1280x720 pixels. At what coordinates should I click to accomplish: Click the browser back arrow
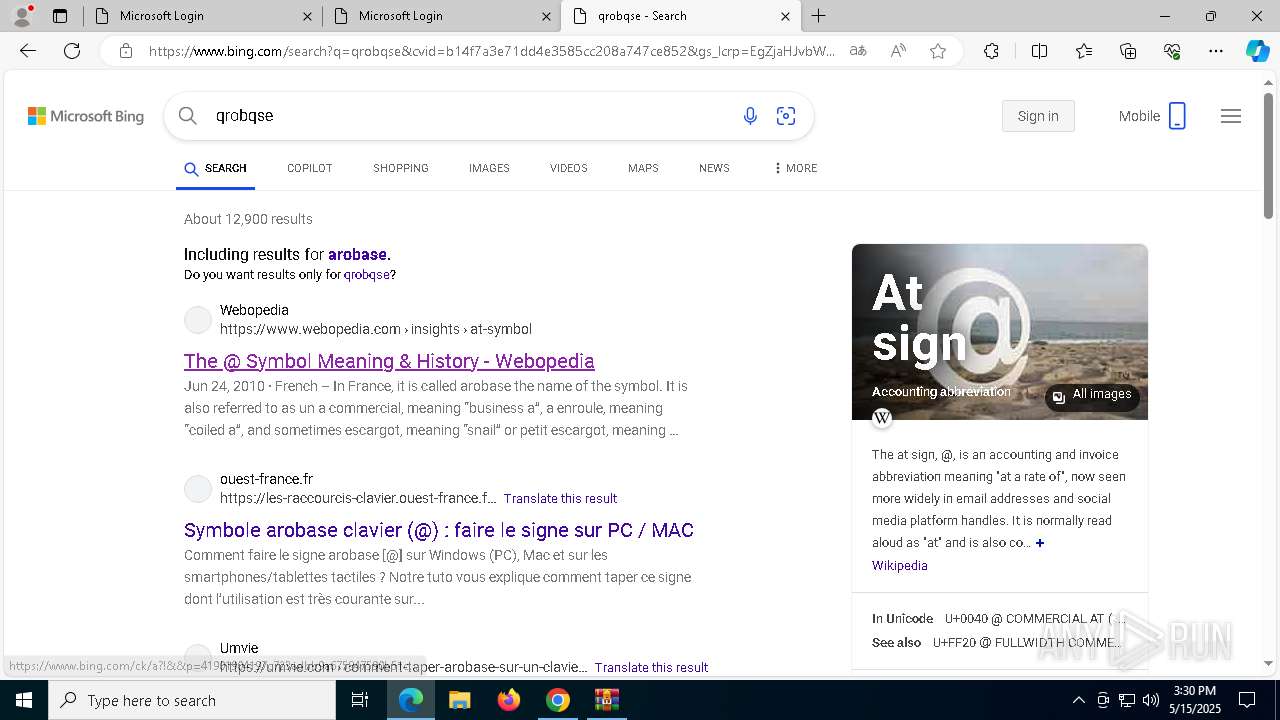point(28,51)
